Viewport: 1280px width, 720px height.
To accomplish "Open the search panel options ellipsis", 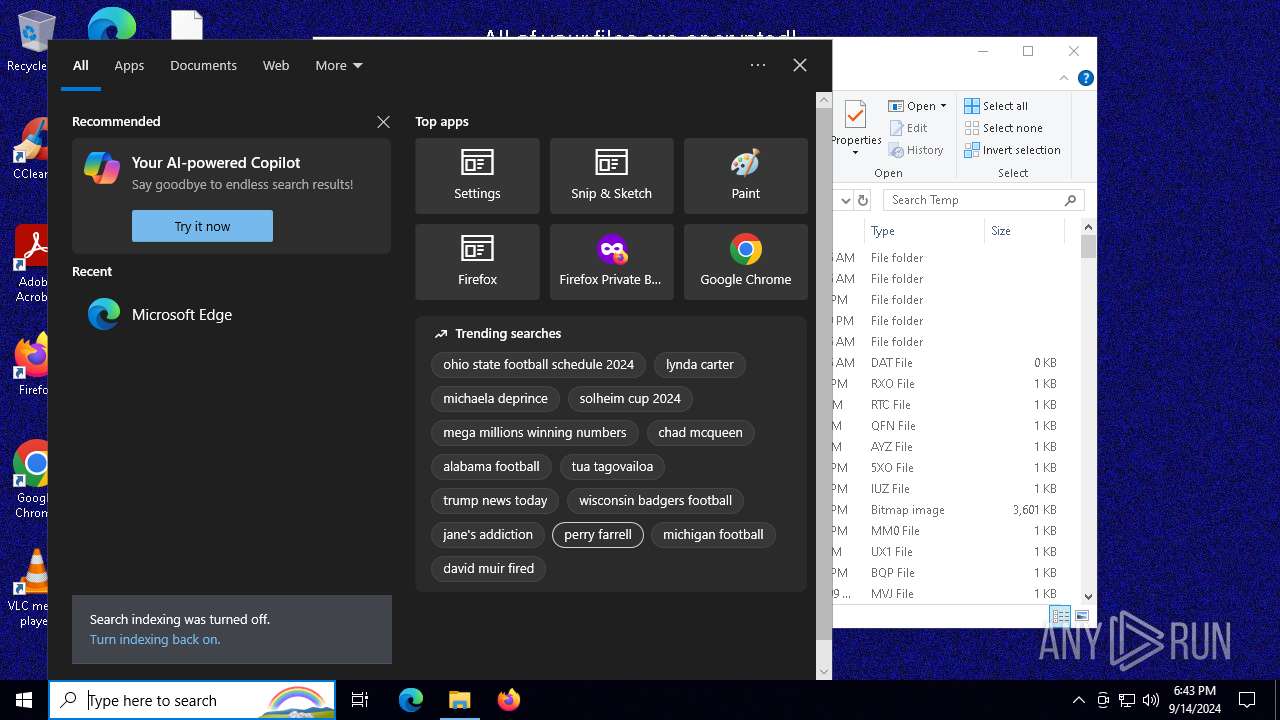I will [x=757, y=65].
